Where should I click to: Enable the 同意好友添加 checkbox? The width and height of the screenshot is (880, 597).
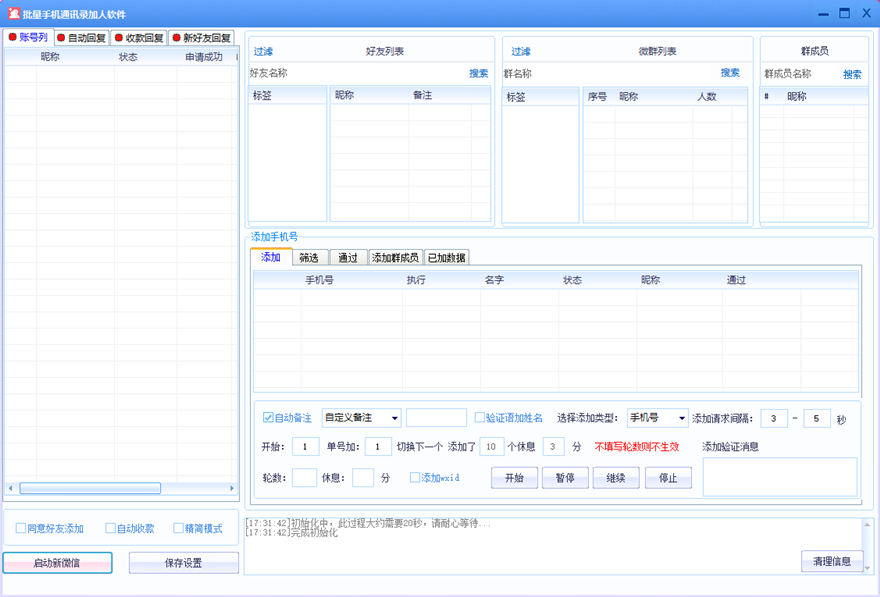pos(21,528)
